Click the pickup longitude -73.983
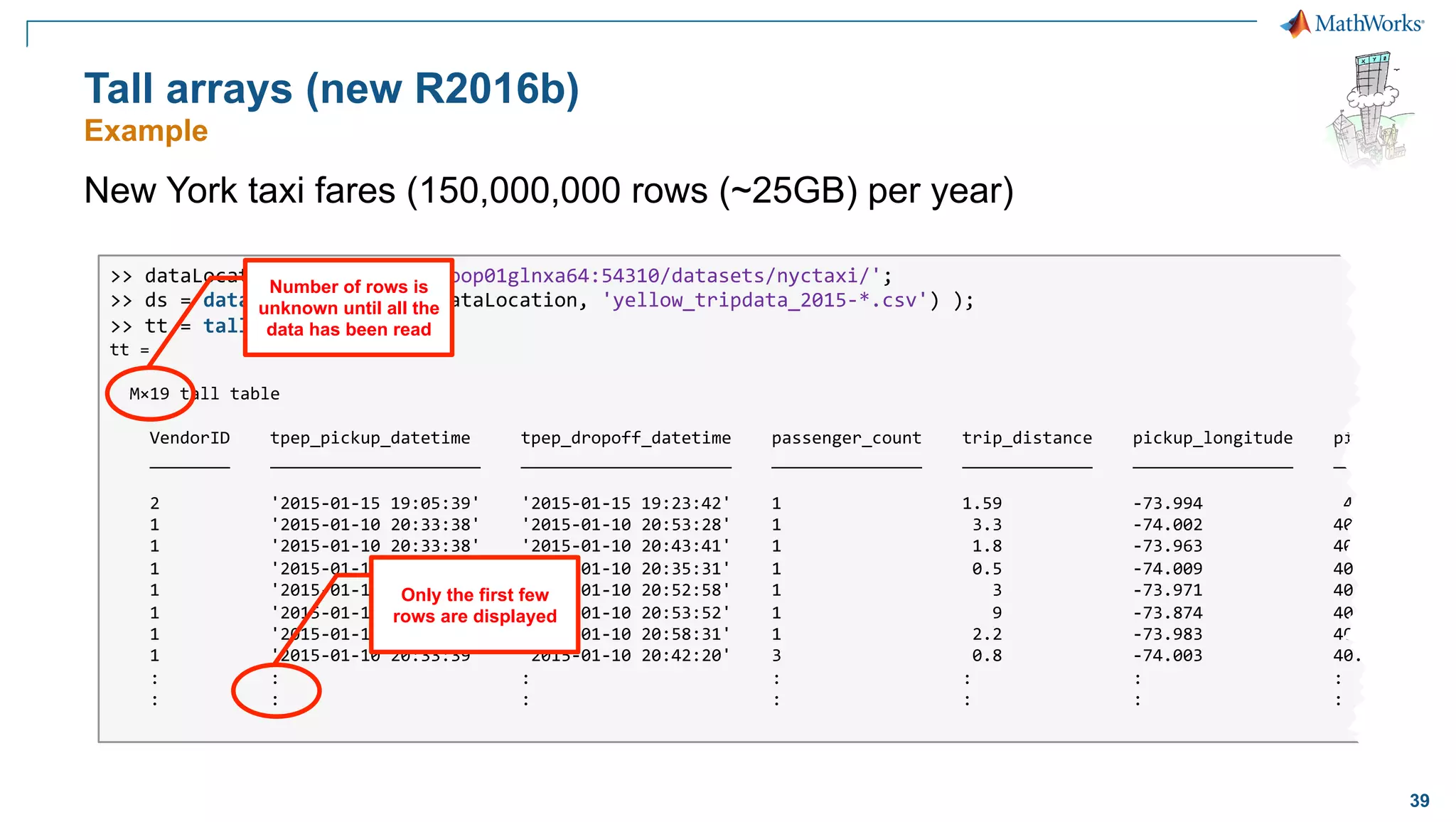This screenshot has width=1456, height=822. point(1167,634)
